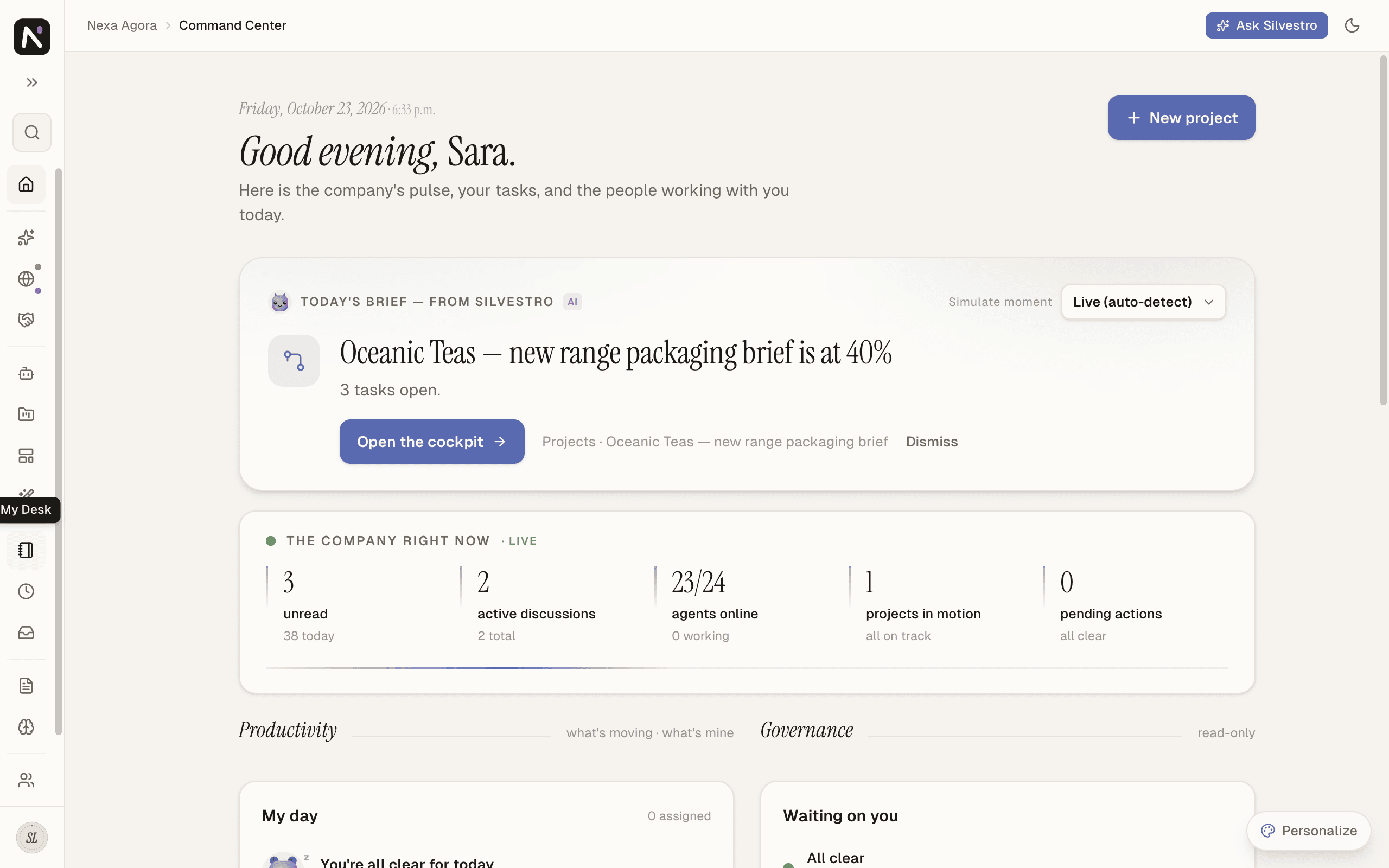Click the New project button
The image size is (1389, 868).
click(1181, 118)
